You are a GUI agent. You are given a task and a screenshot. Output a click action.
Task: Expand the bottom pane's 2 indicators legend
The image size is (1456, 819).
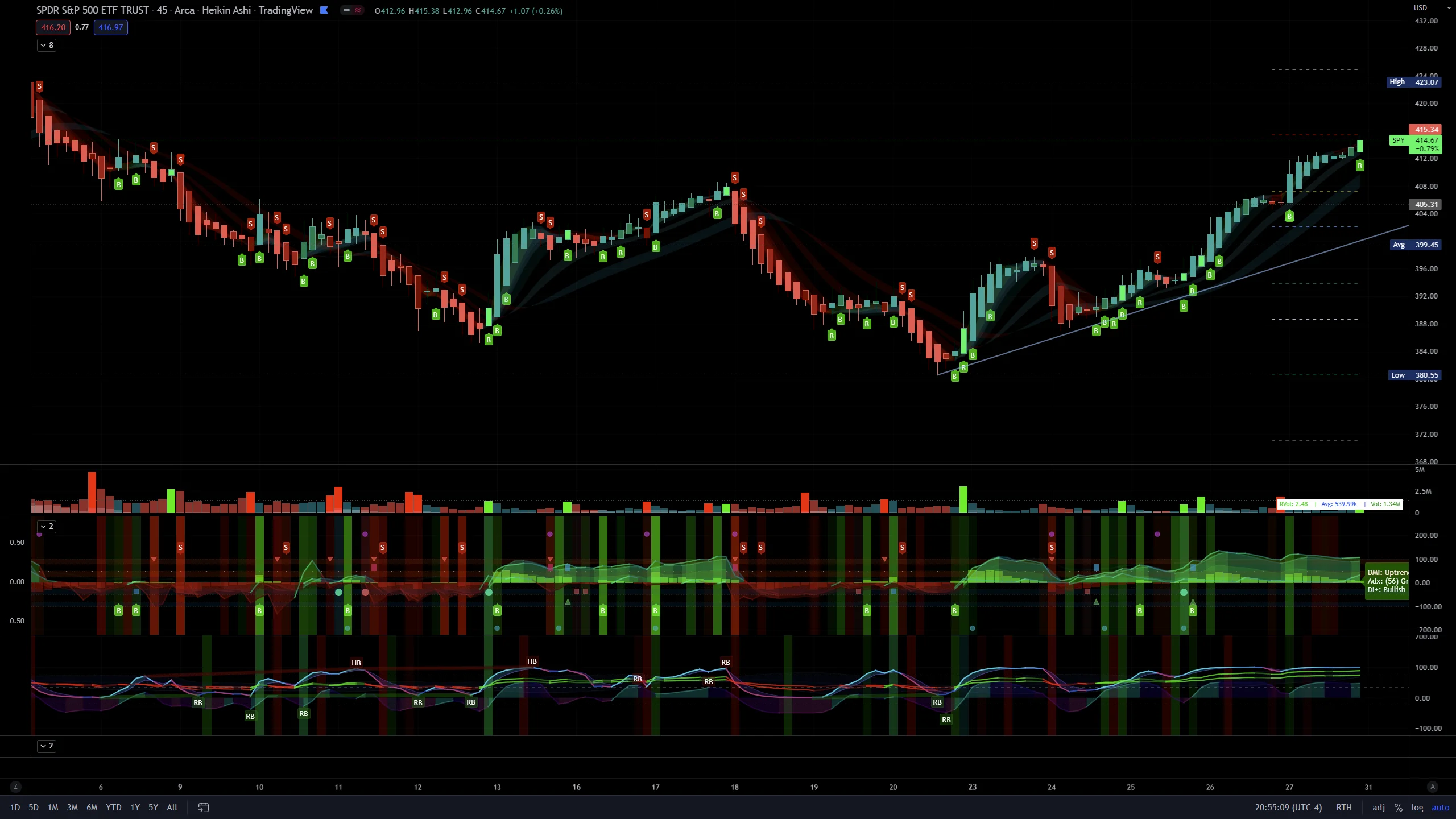click(47, 746)
